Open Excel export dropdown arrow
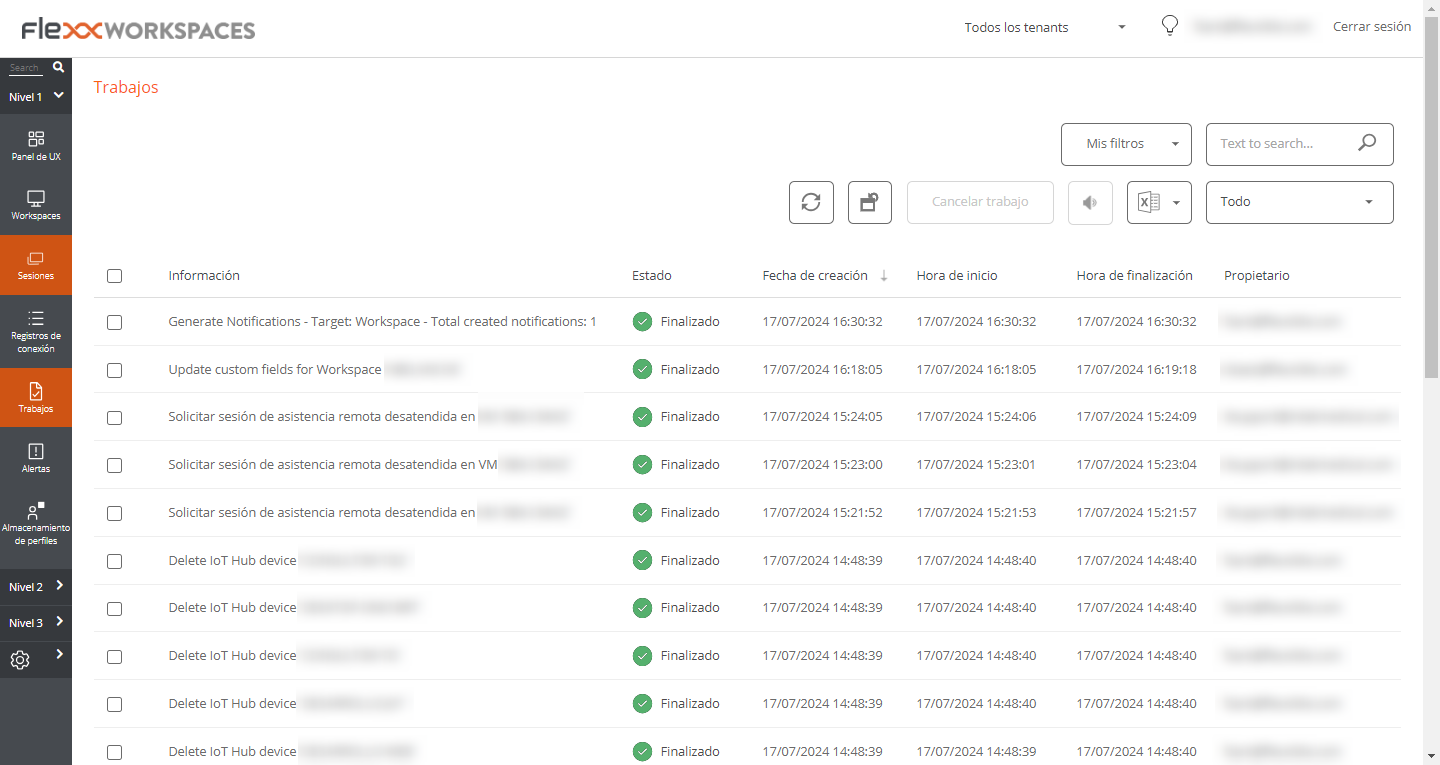 tap(1177, 202)
